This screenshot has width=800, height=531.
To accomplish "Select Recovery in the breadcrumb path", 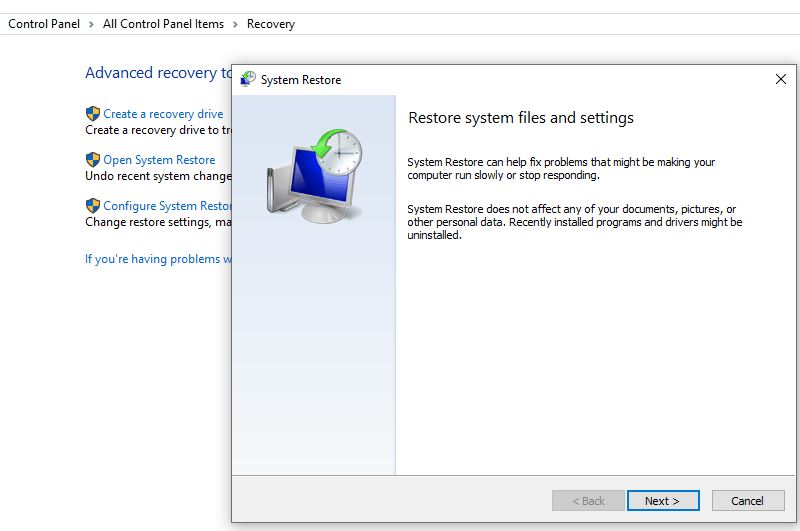I will pyautogui.click(x=271, y=24).
